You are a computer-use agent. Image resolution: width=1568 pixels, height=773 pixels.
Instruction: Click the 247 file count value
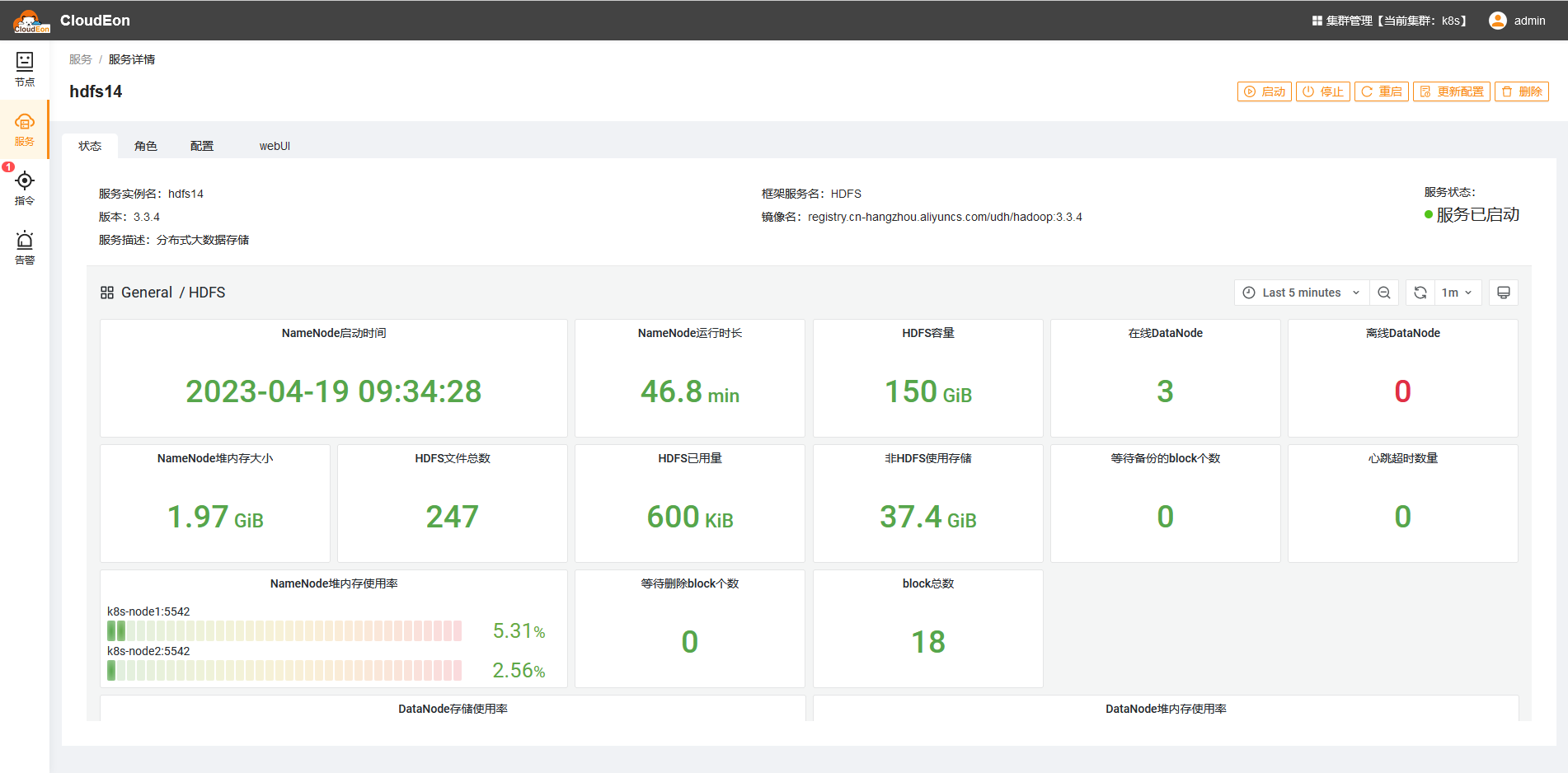coord(453,517)
